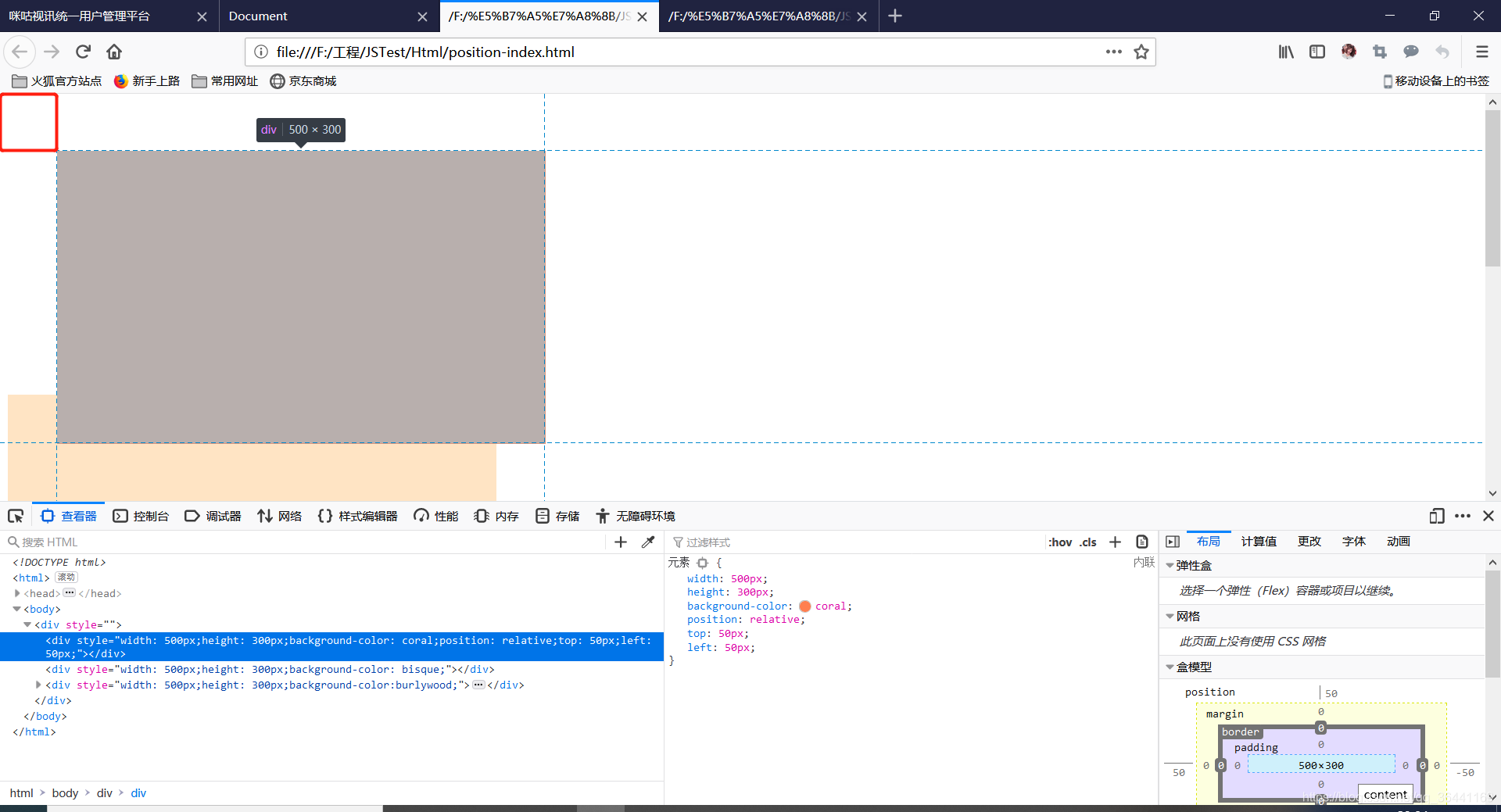This screenshot has width=1501, height=812.
Task: Click the 过滤样式 filter styles field
Action: (856, 542)
